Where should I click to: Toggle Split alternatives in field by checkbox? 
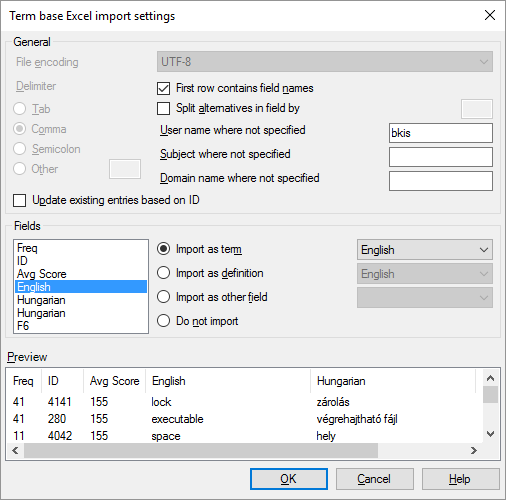tap(163, 108)
